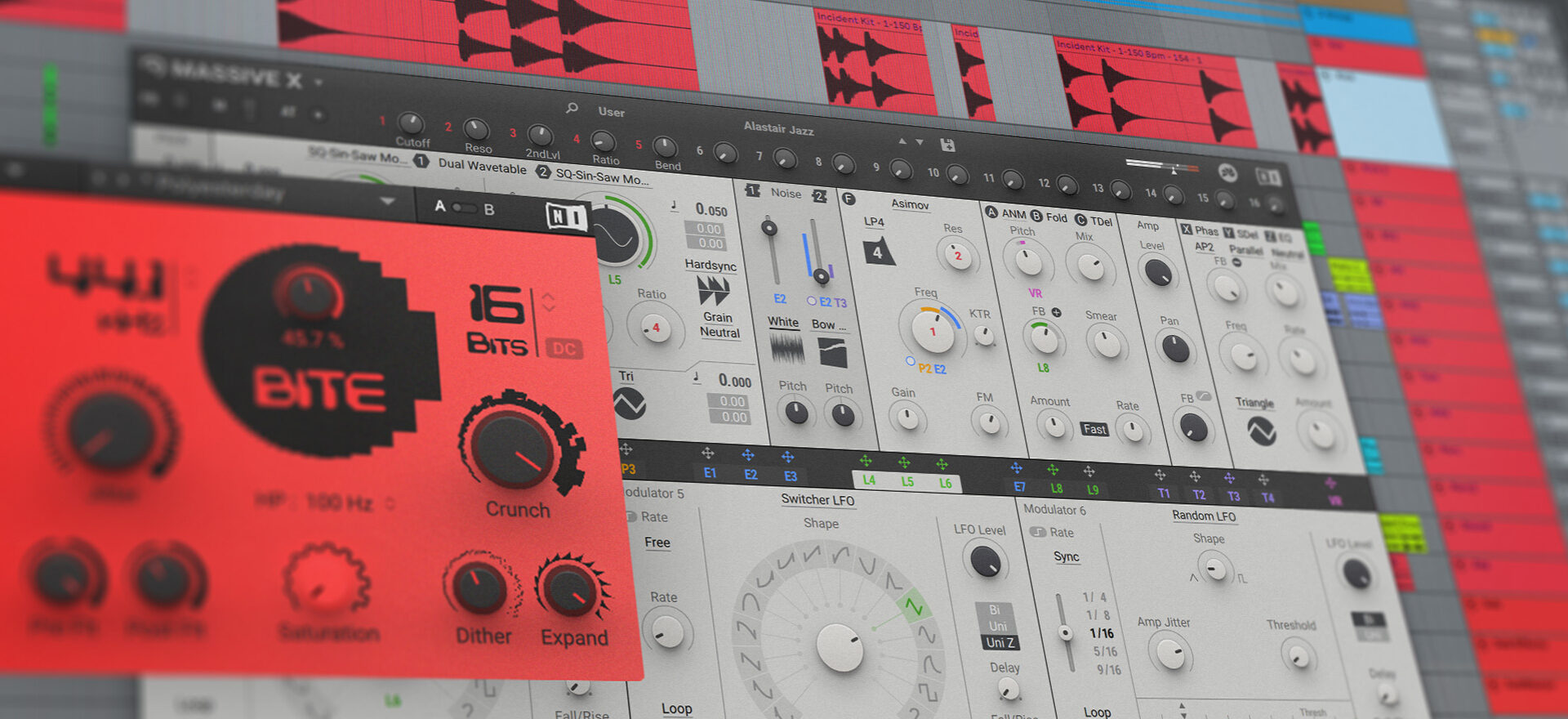1568x719 pixels.
Task: Select the next preset with the down arrow
Action: click(x=920, y=142)
